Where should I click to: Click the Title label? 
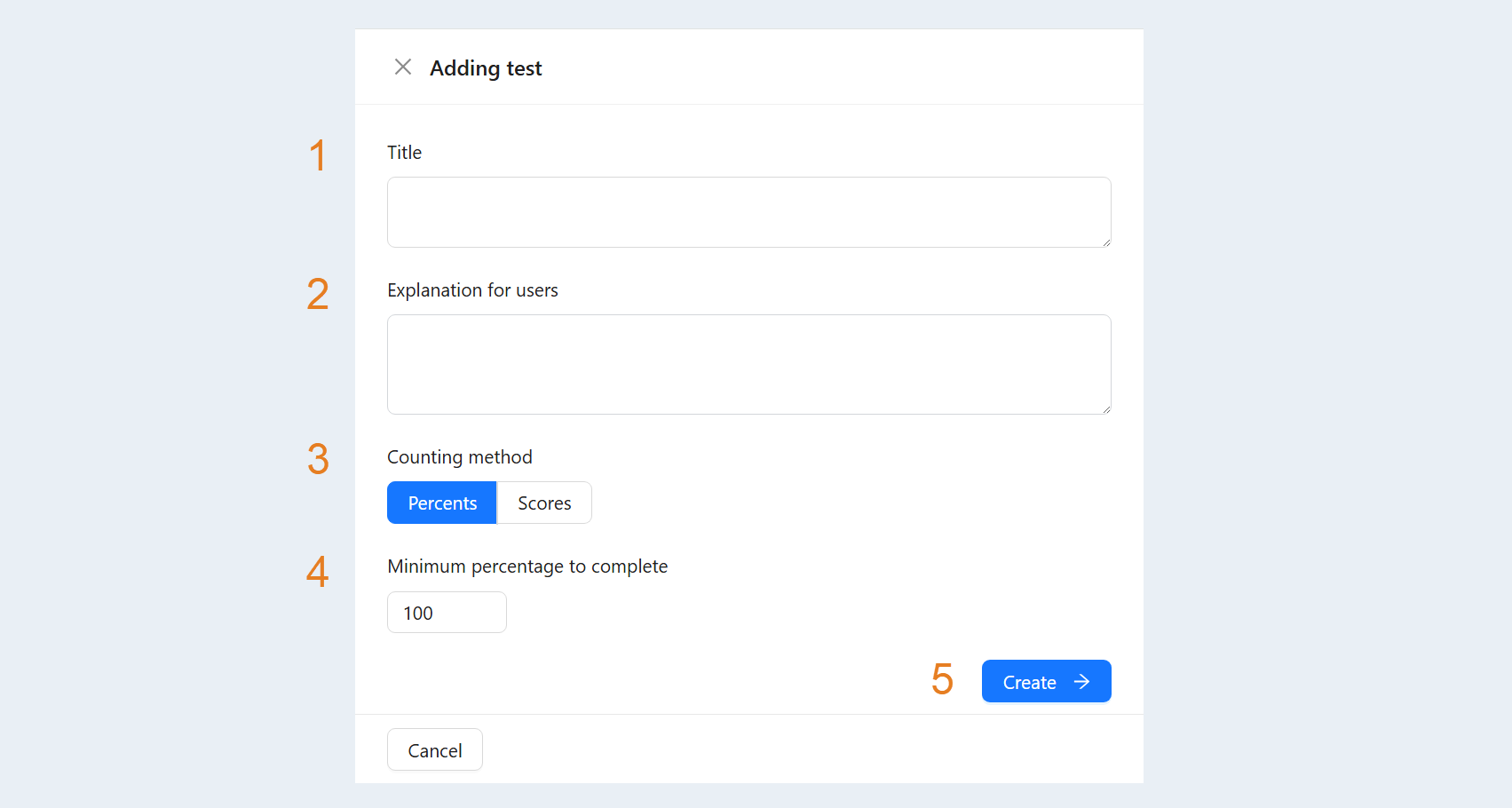(x=405, y=153)
